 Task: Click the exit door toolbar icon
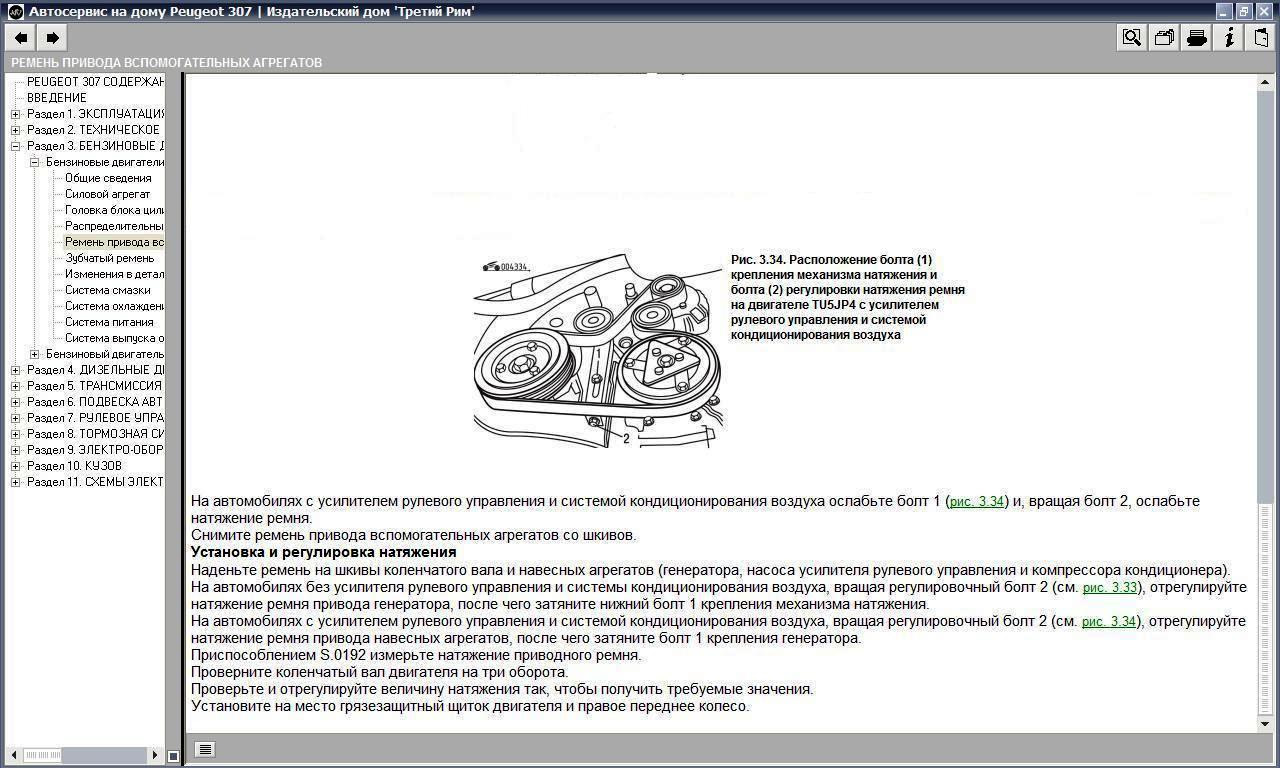click(x=1262, y=38)
